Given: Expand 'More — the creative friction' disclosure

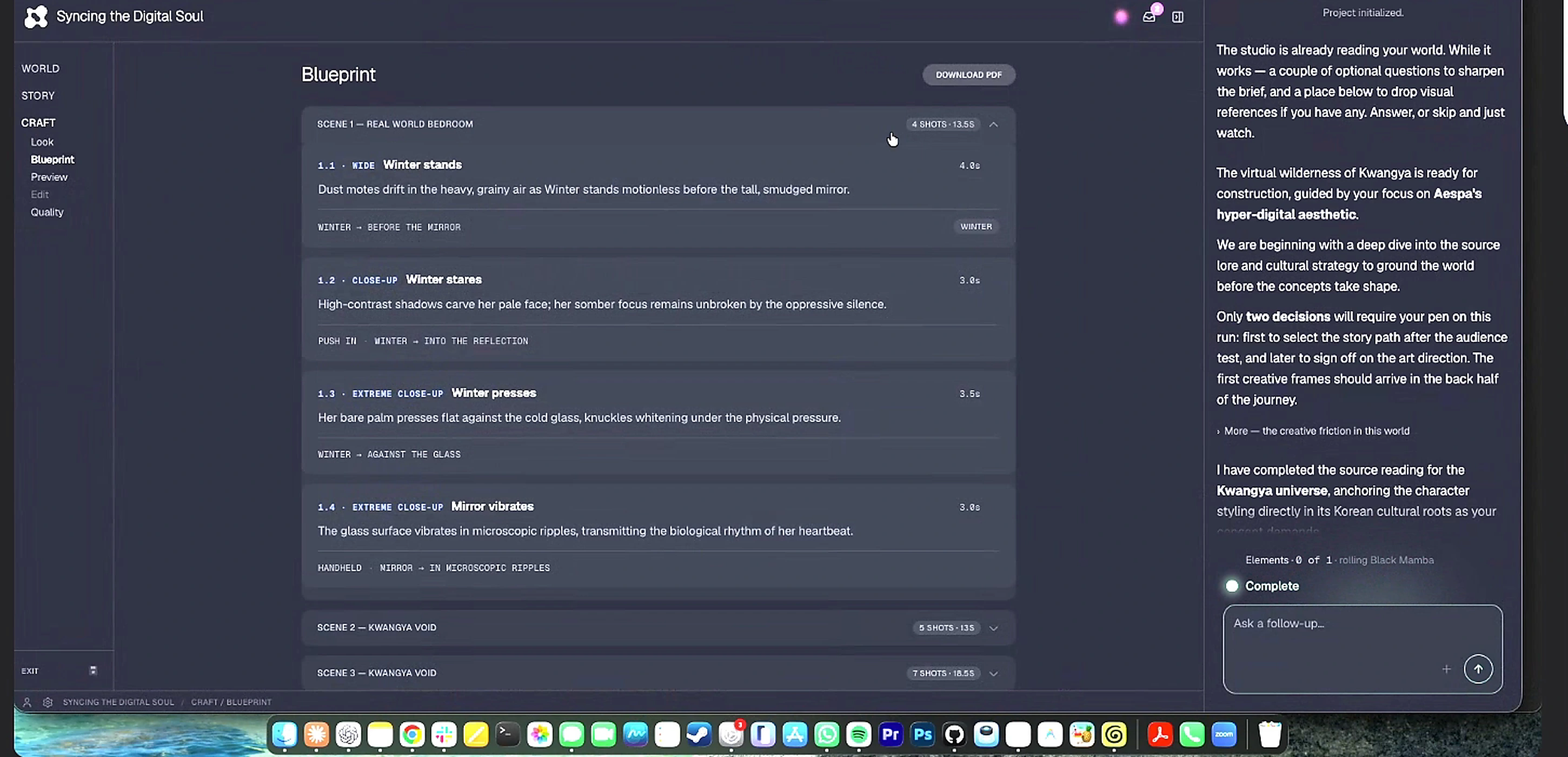Looking at the screenshot, I should (1312, 431).
